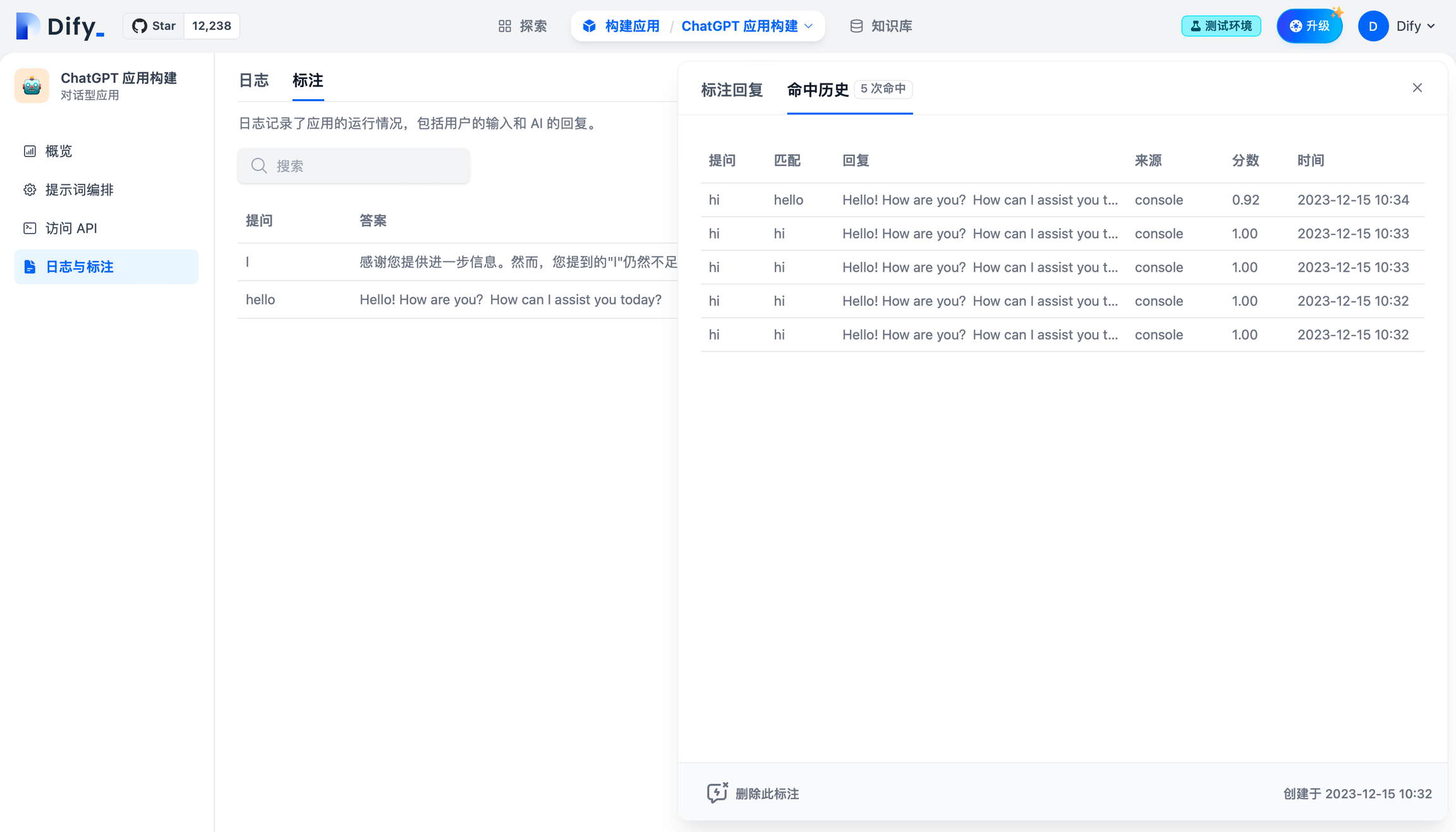This screenshot has width=1456, height=832.
Task: Open the 12,238 star count link
Action: point(211,26)
